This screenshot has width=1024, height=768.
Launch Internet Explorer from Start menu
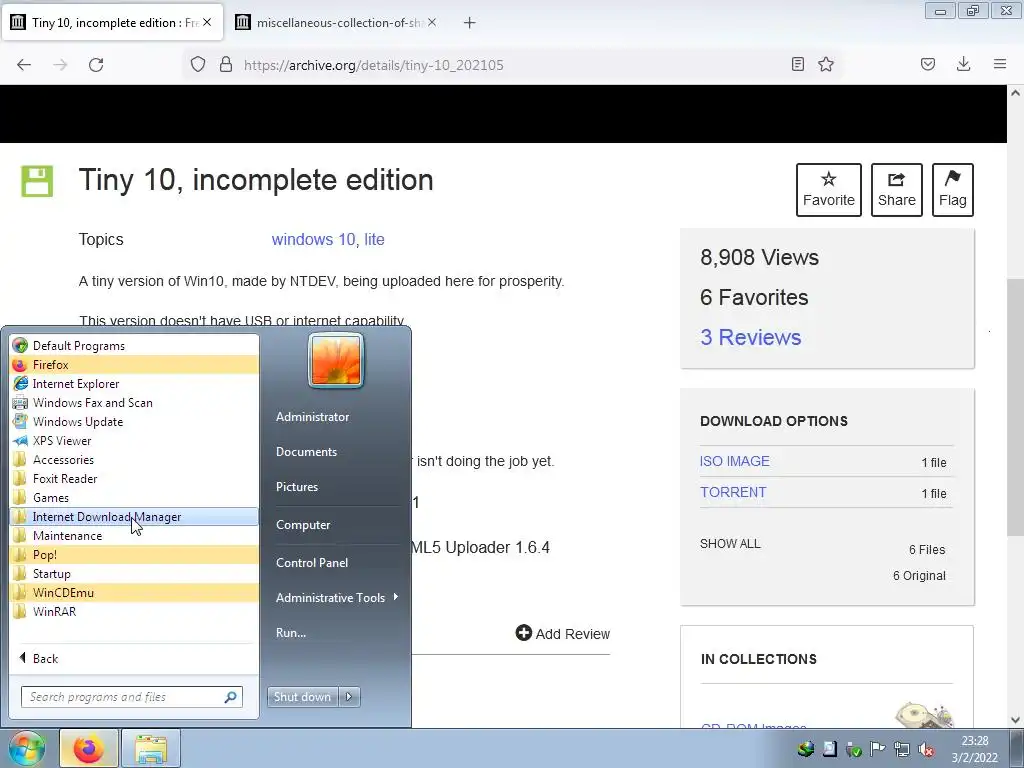pos(134,383)
